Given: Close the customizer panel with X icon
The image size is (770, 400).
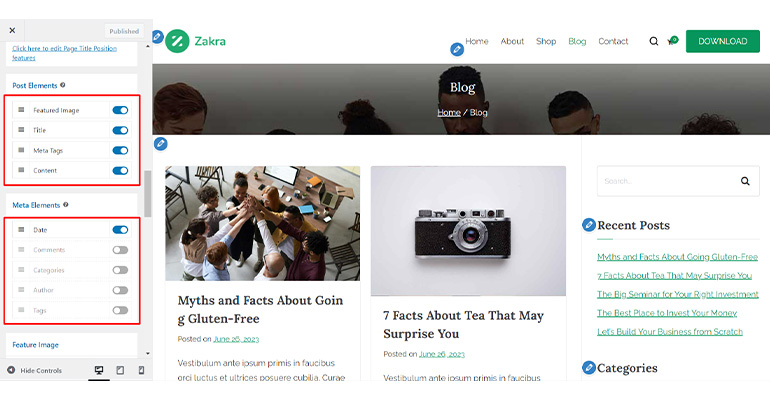Looking at the screenshot, I should coord(12,30).
